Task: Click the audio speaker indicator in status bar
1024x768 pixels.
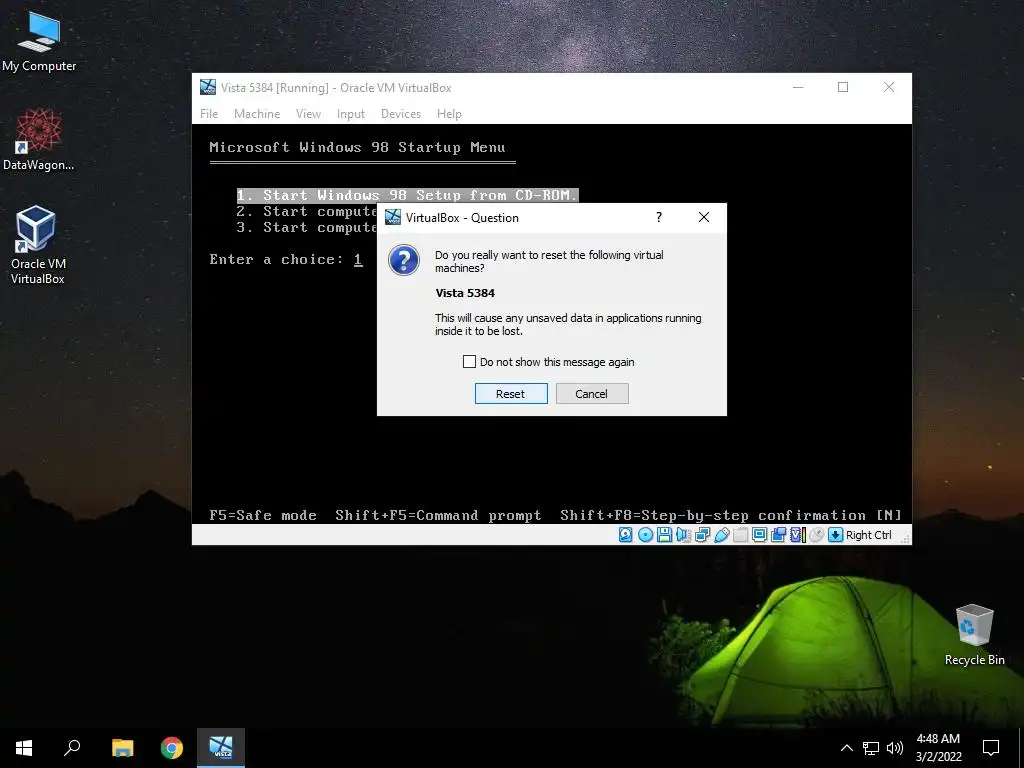Action: click(x=684, y=535)
